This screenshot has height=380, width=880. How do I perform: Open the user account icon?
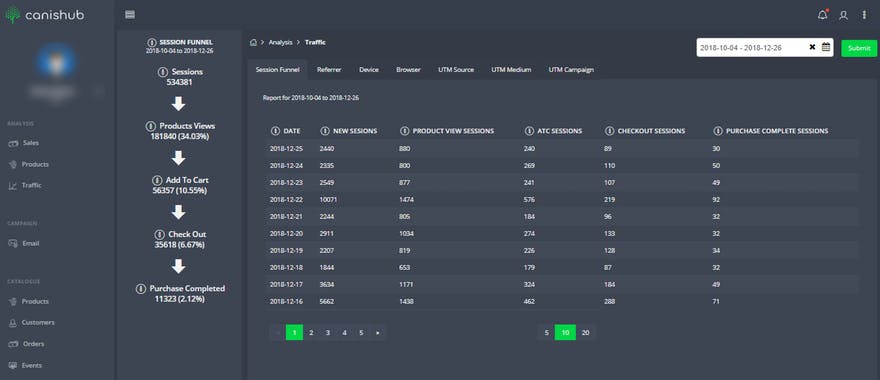pyautogui.click(x=843, y=16)
